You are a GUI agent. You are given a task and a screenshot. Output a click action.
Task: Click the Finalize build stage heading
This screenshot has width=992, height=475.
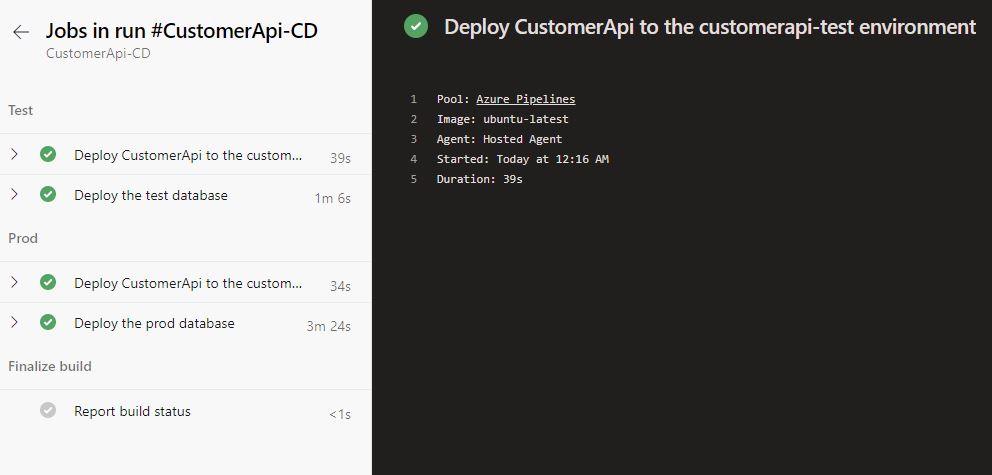pyautogui.click(x=50, y=366)
